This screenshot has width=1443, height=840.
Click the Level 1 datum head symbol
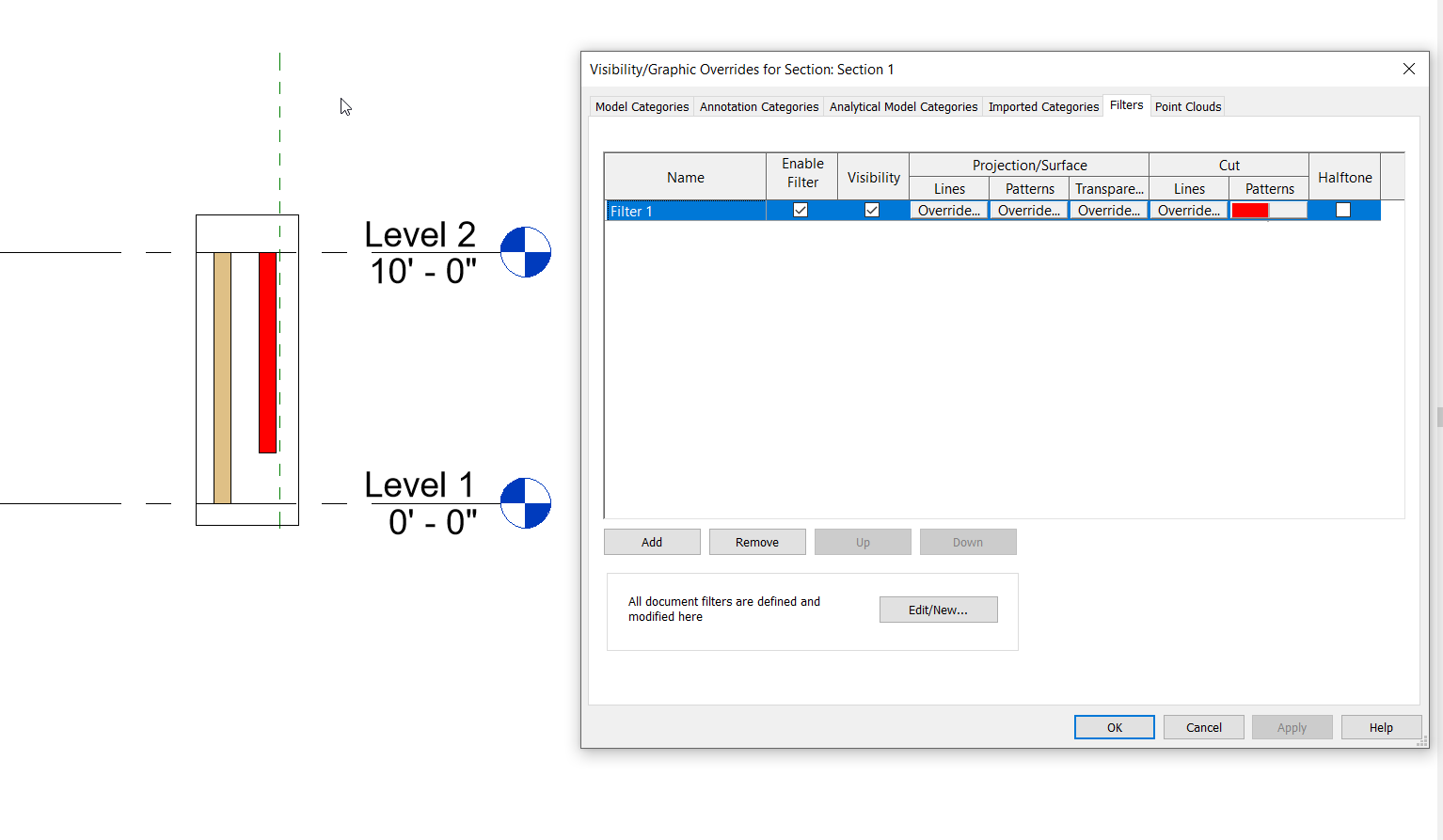click(x=525, y=503)
